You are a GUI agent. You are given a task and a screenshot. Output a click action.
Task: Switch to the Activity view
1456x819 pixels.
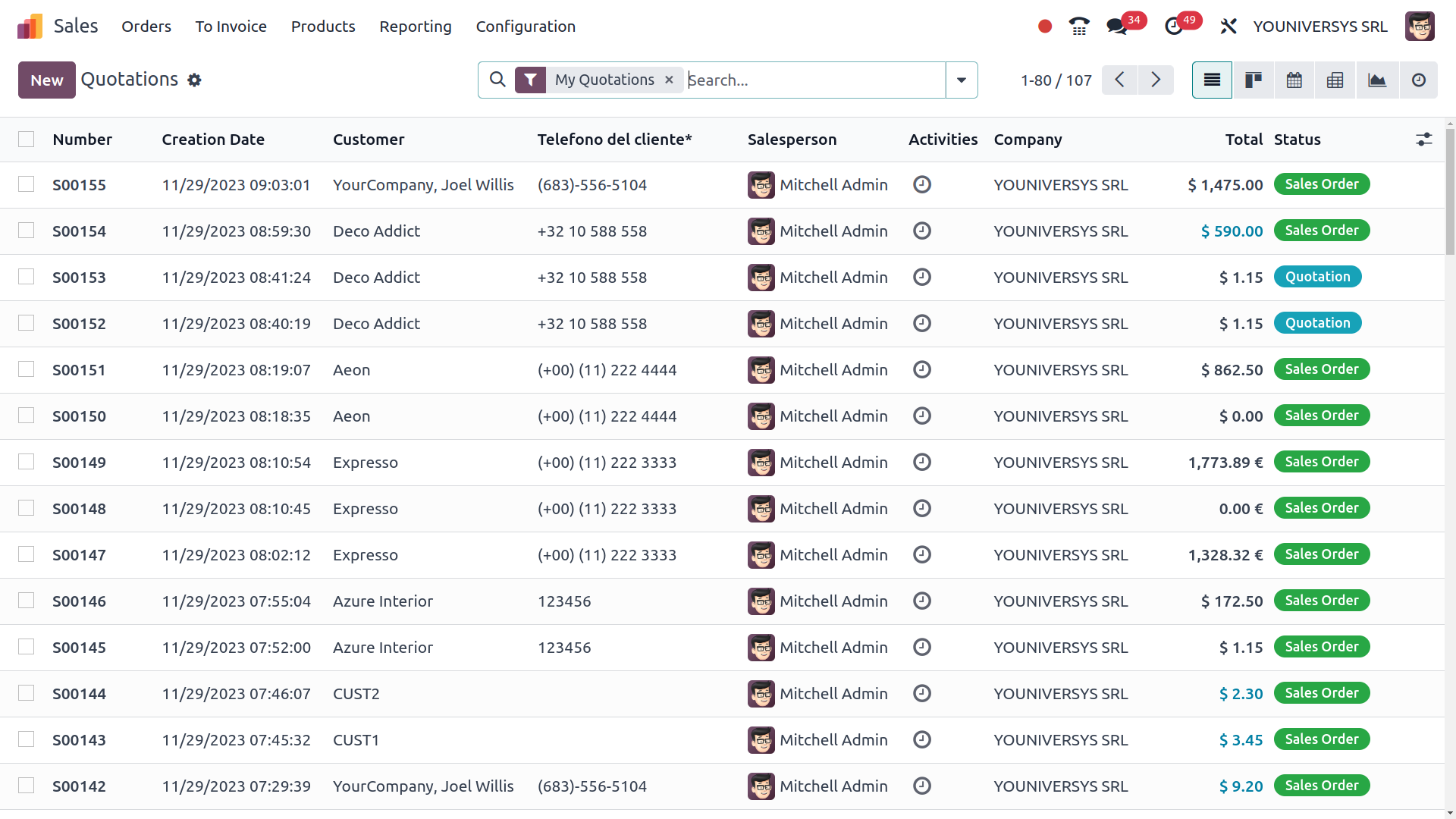(1419, 80)
